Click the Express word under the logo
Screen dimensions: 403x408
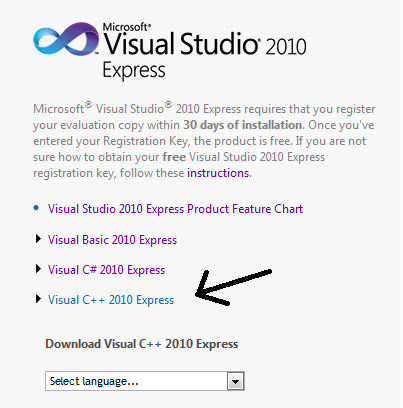(134, 70)
